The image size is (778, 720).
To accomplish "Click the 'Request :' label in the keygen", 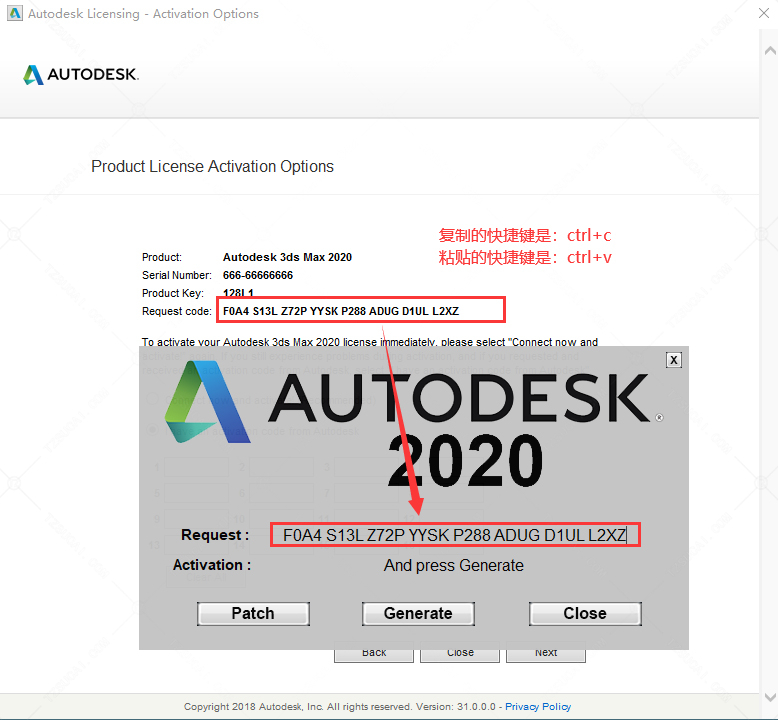I will click(x=215, y=535).
